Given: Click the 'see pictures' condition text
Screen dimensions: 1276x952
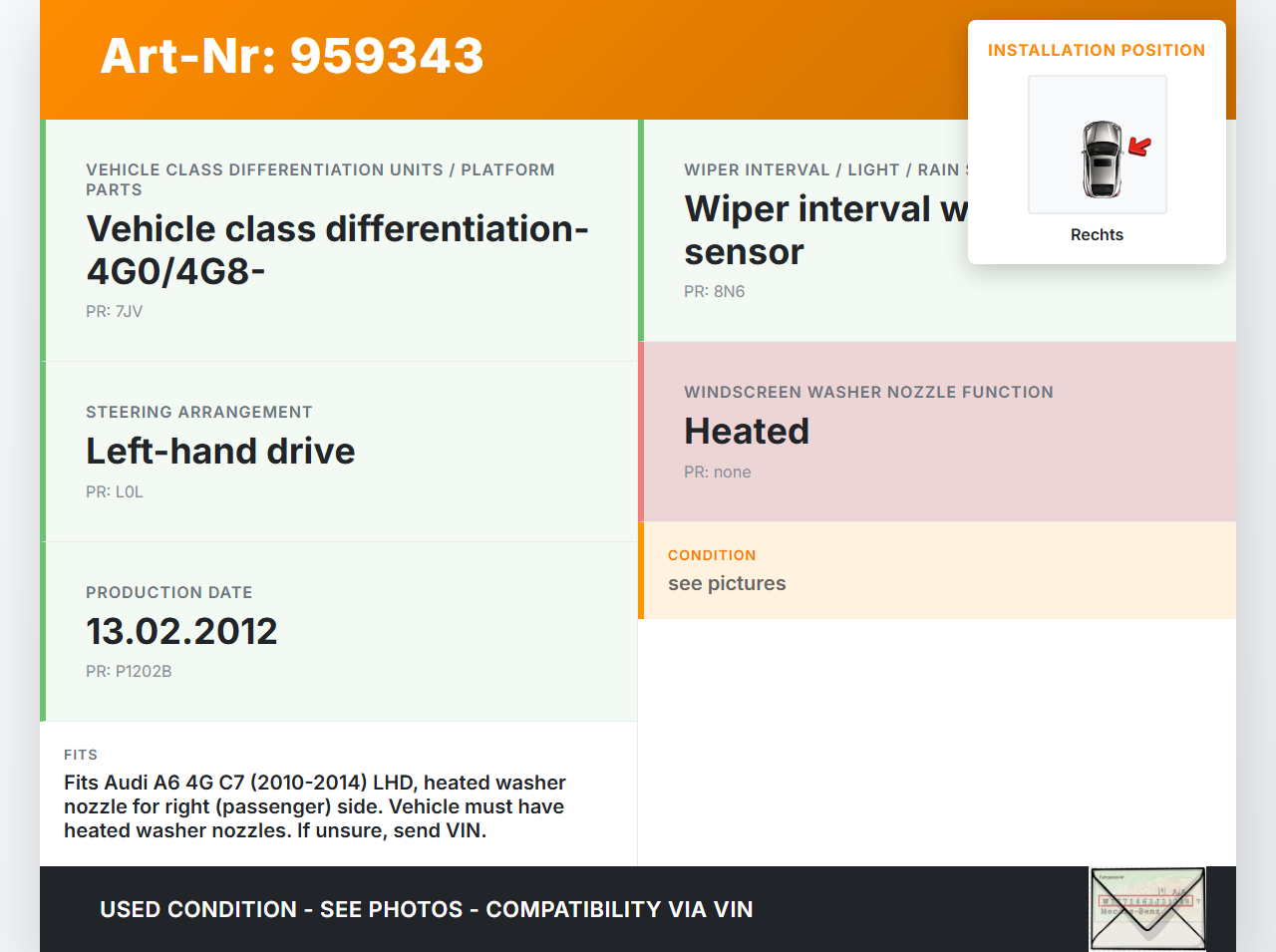Looking at the screenshot, I should 727,583.
